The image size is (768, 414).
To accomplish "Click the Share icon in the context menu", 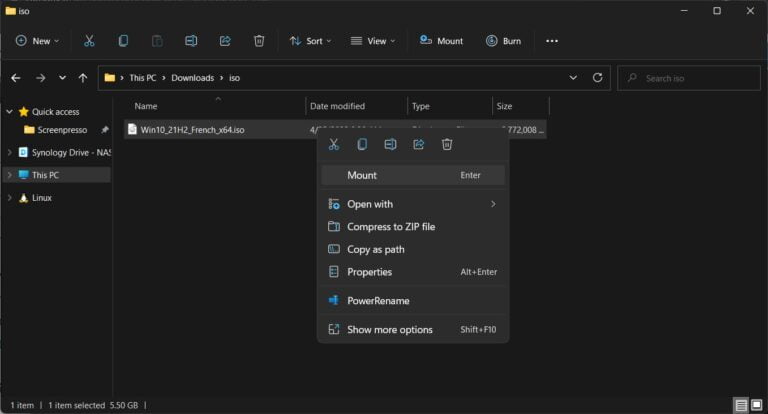I will click(419, 144).
